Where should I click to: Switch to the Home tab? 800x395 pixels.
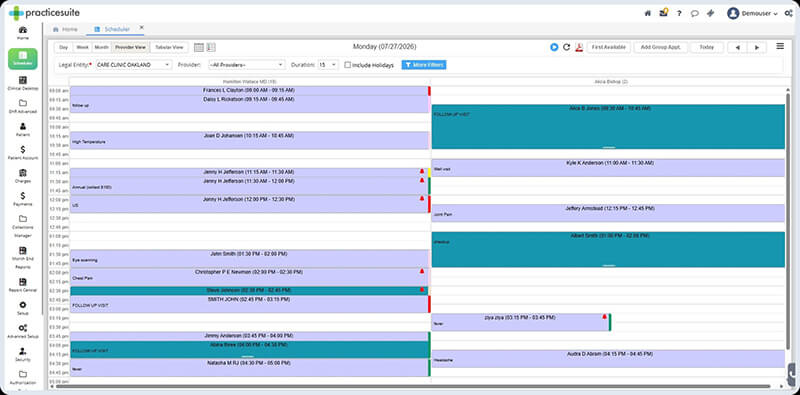pos(65,29)
